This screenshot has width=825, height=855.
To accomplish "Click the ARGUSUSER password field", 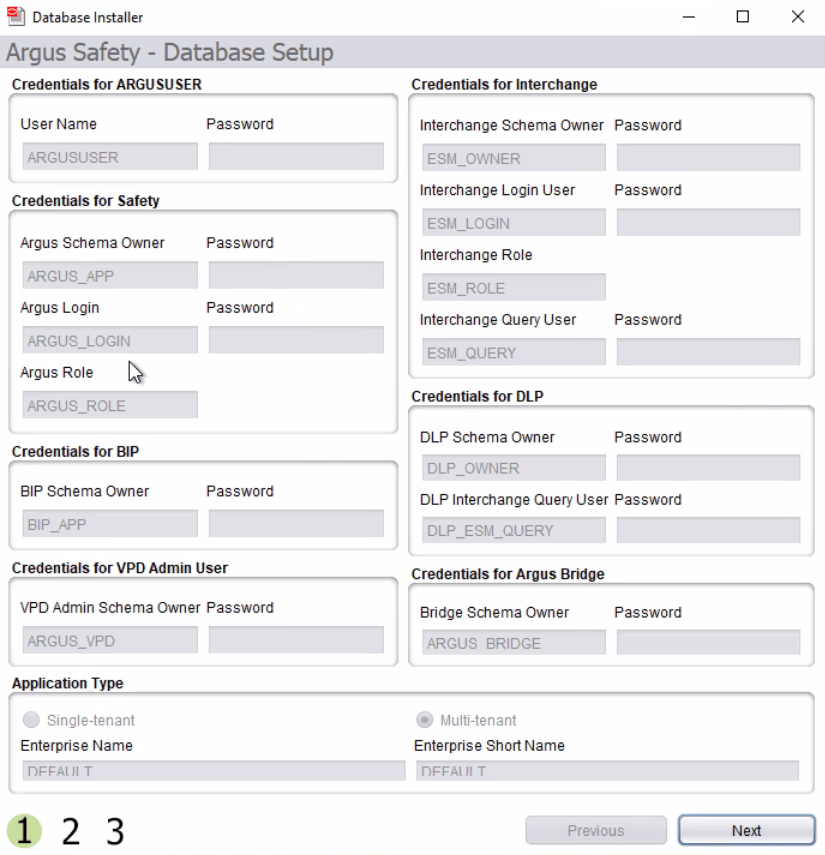I will click(x=296, y=156).
